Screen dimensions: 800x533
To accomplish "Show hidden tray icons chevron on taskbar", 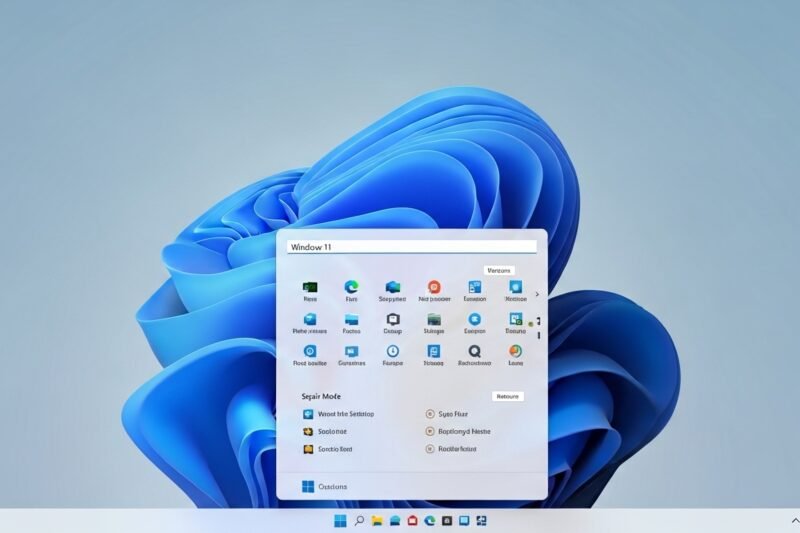I will pos(795,521).
